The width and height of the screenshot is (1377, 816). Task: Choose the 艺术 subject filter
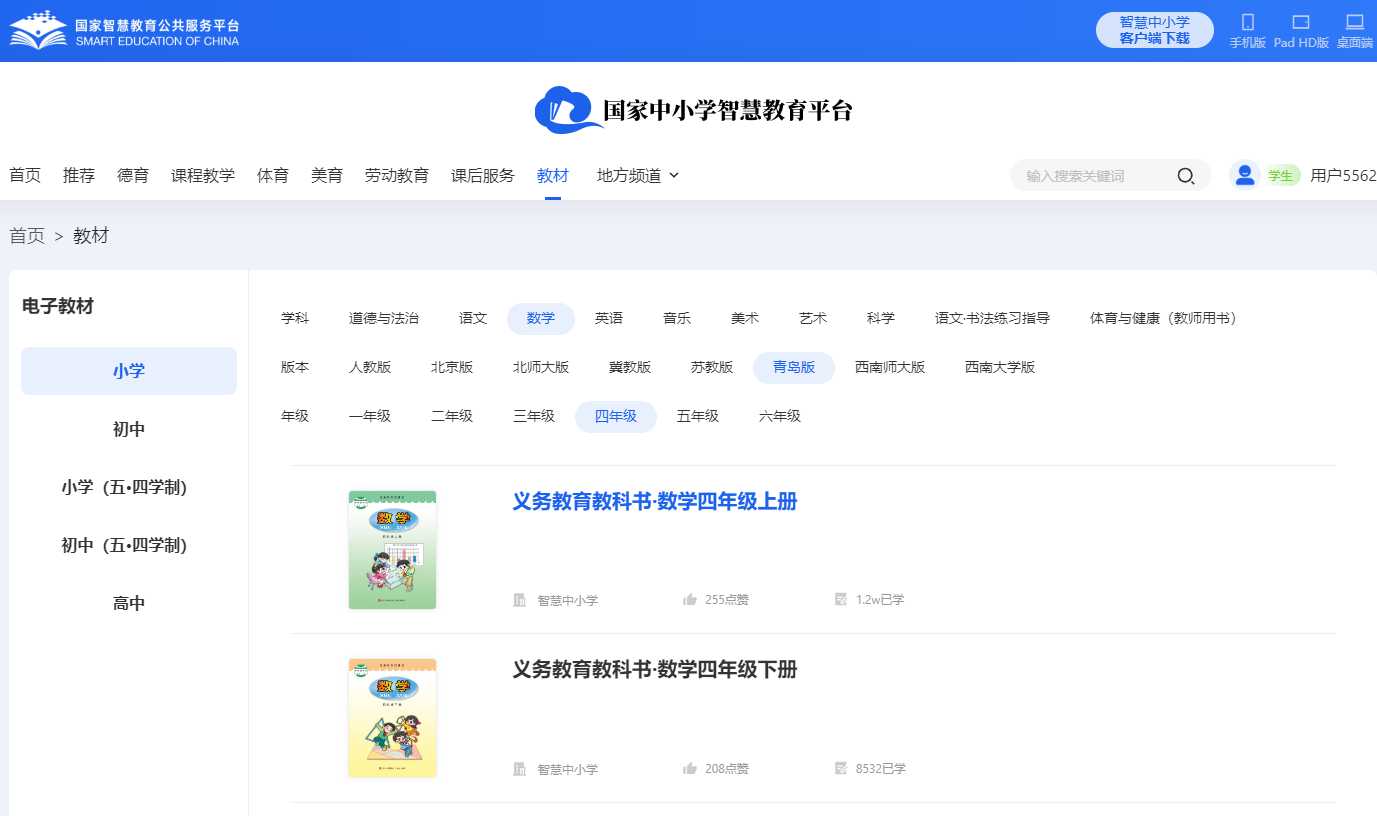pyautogui.click(x=813, y=318)
